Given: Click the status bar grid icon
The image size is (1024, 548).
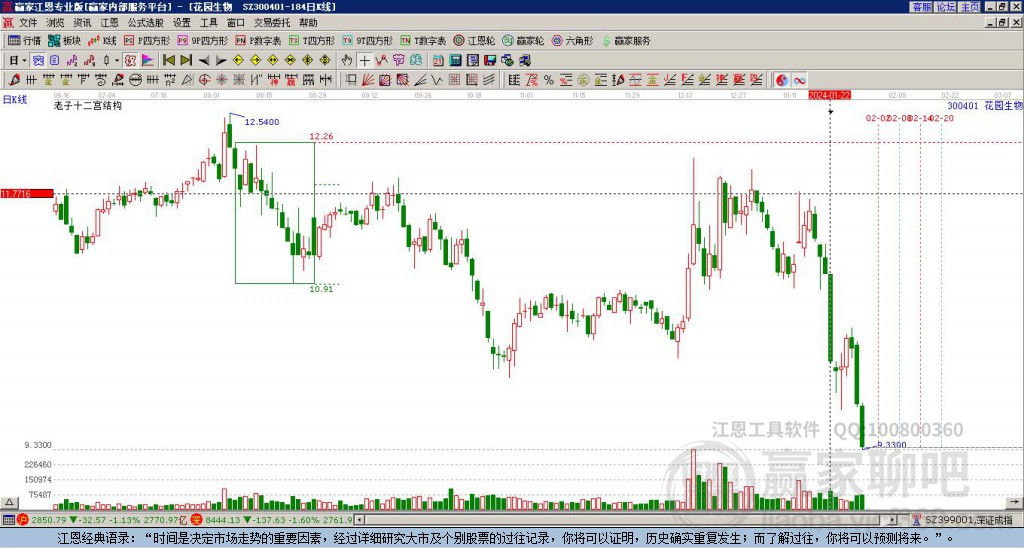Looking at the screenshot, I should pyautogui.click(x=8, y=520).
